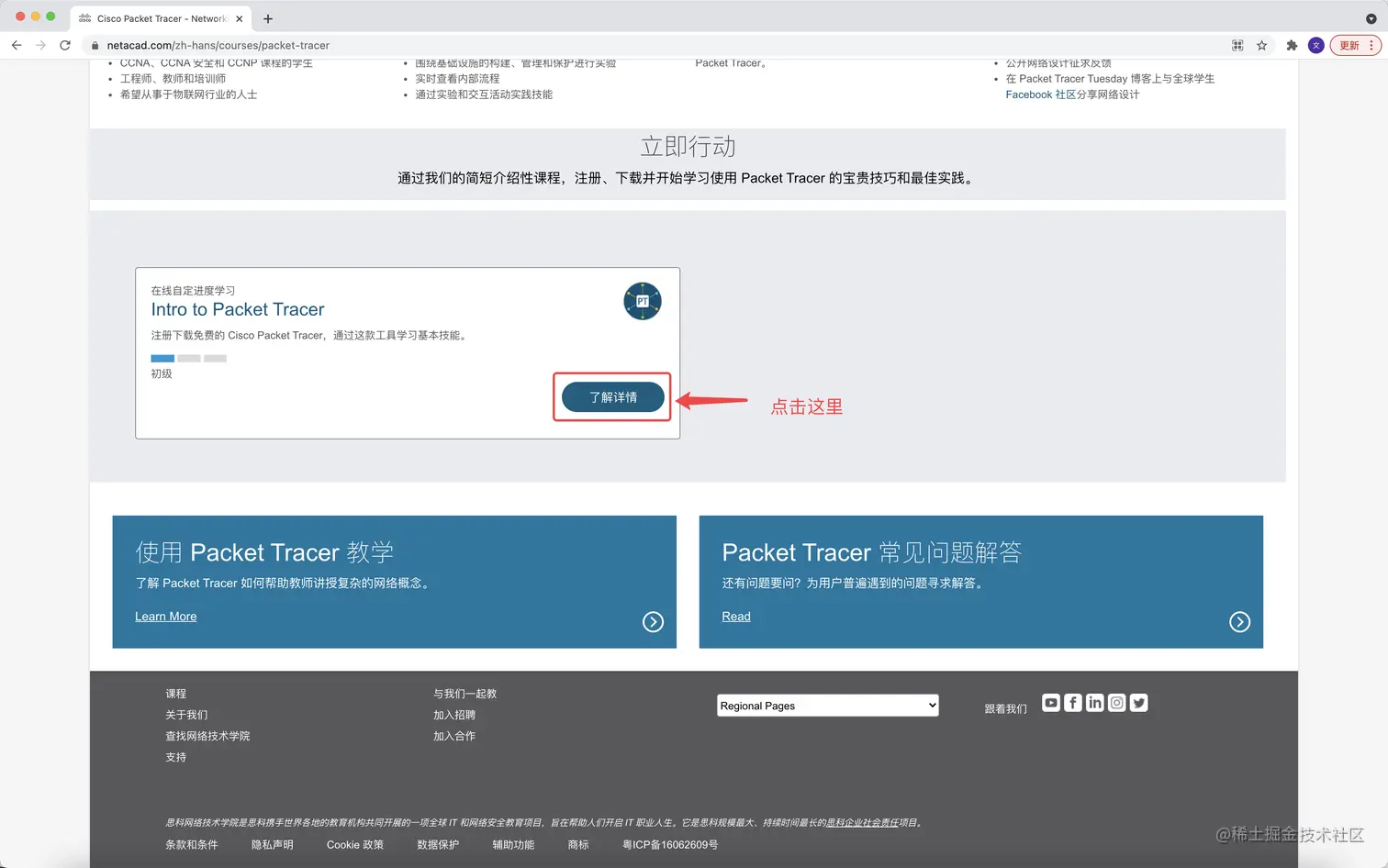Click the 课程 footer link
1388x868 pixels.
pyautogui.click(x=176, y=694)
